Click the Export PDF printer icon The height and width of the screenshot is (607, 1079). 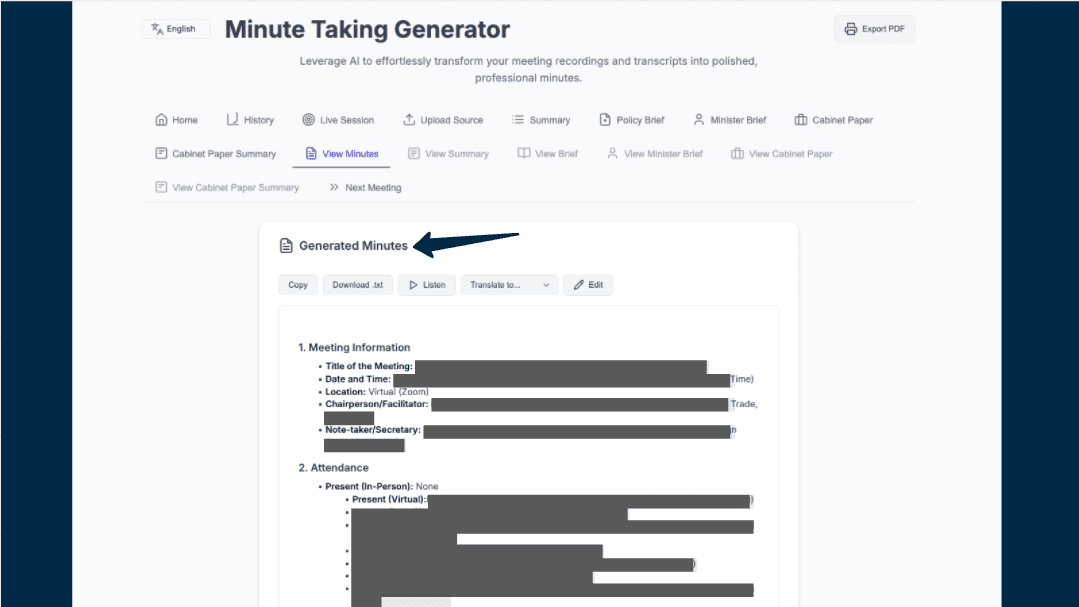[850, 29]
